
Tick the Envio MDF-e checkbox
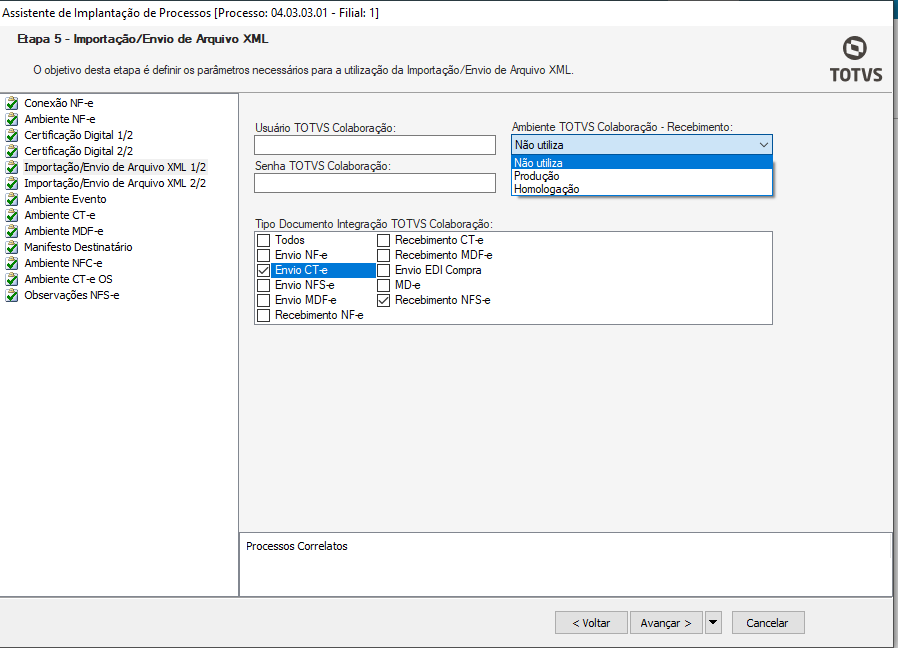263,300
